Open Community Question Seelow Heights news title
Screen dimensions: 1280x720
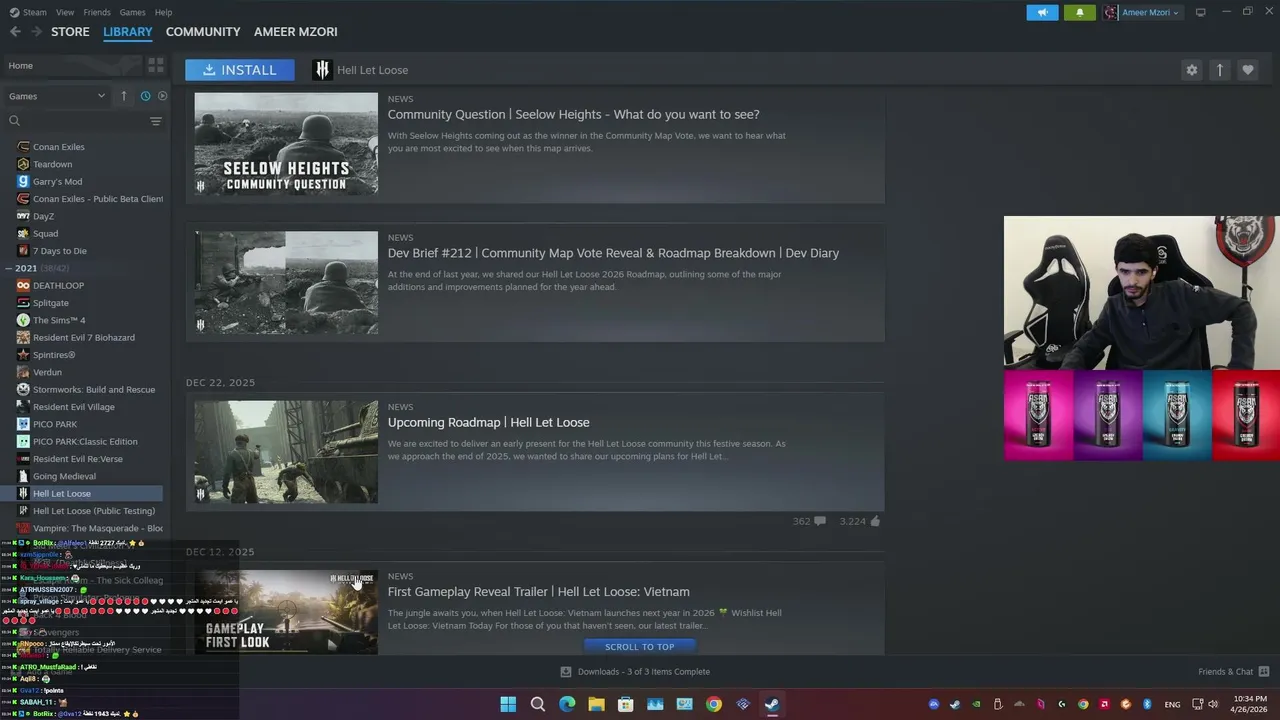click(573, 114)
